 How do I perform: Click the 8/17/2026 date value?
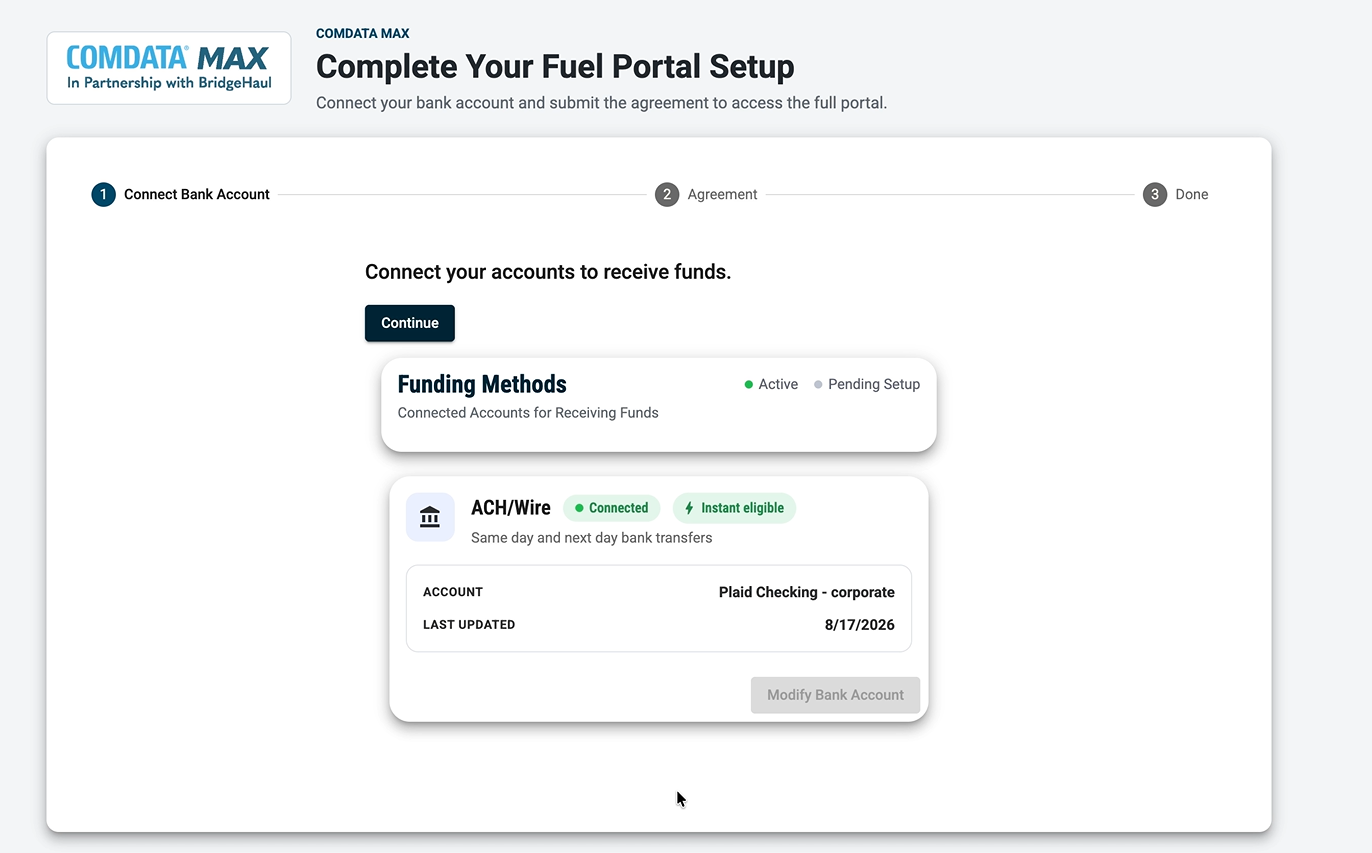[860, 625]
